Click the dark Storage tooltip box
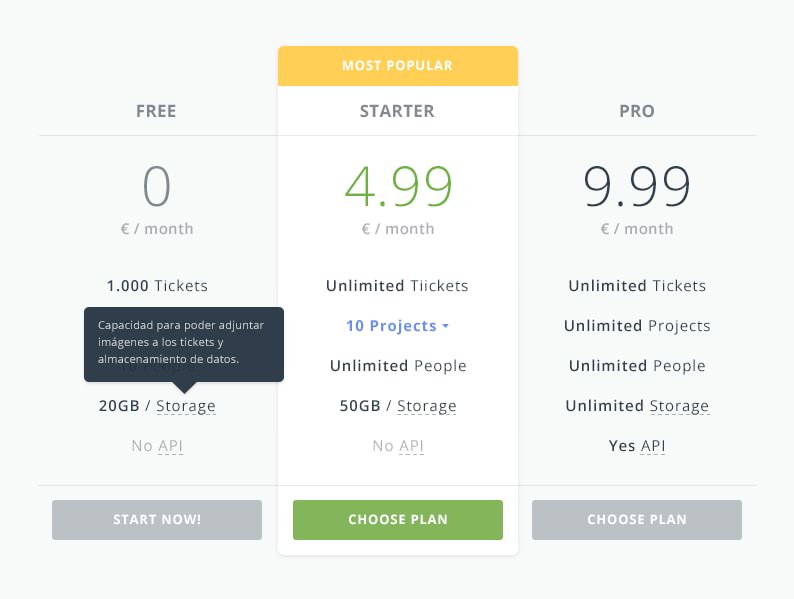This screenshot has width=794, height=599. click(183, 343)
